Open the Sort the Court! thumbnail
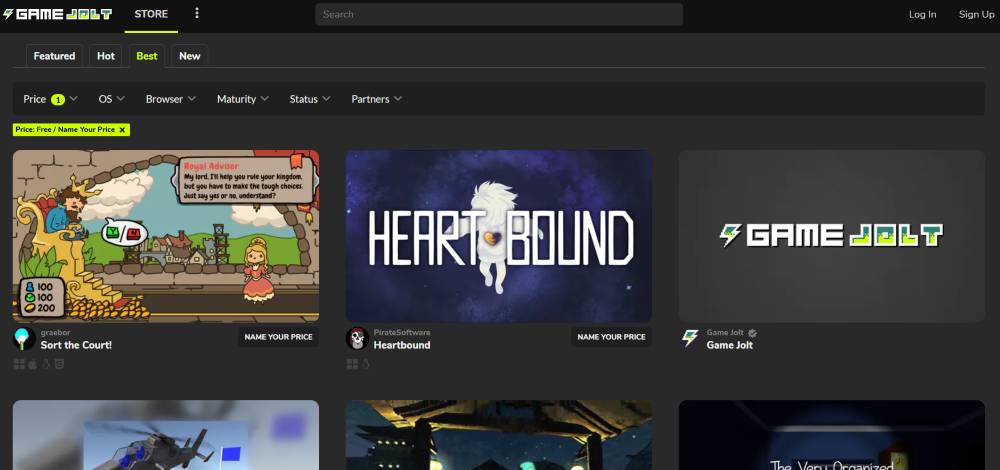1000x470 pixels. pos(166,236)
